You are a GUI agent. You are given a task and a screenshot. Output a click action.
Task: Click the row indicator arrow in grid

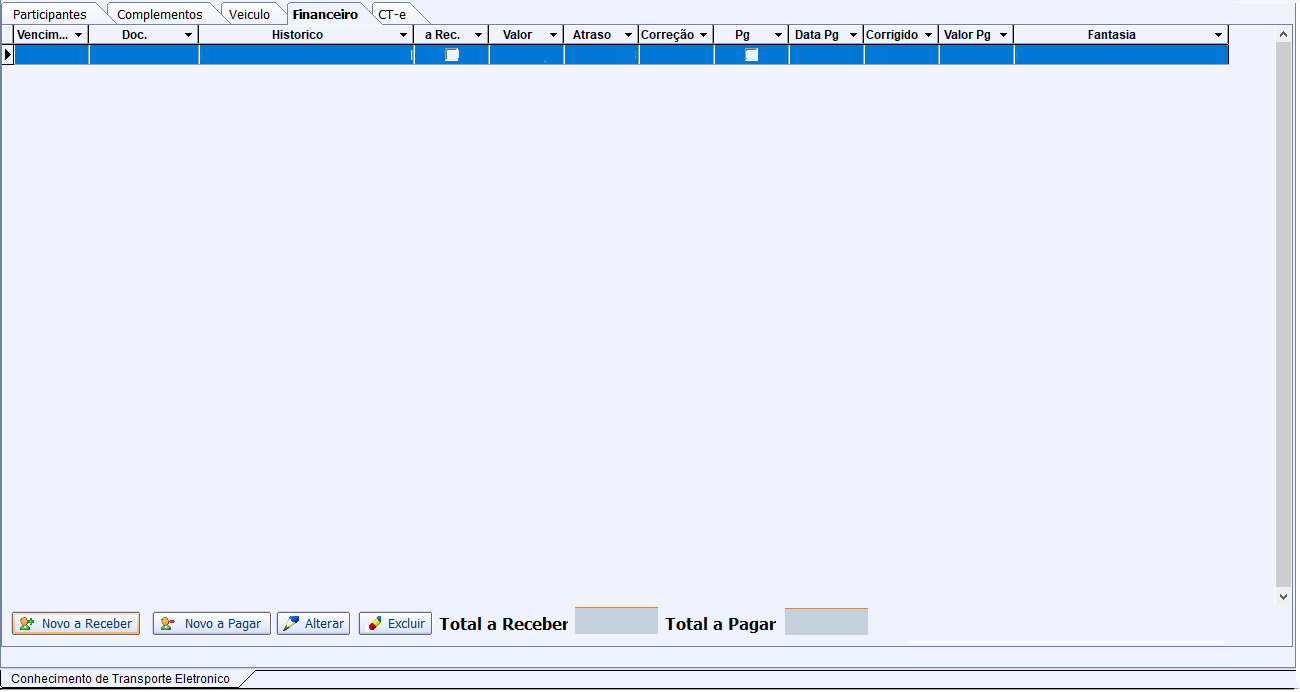(x=8, y=55)
